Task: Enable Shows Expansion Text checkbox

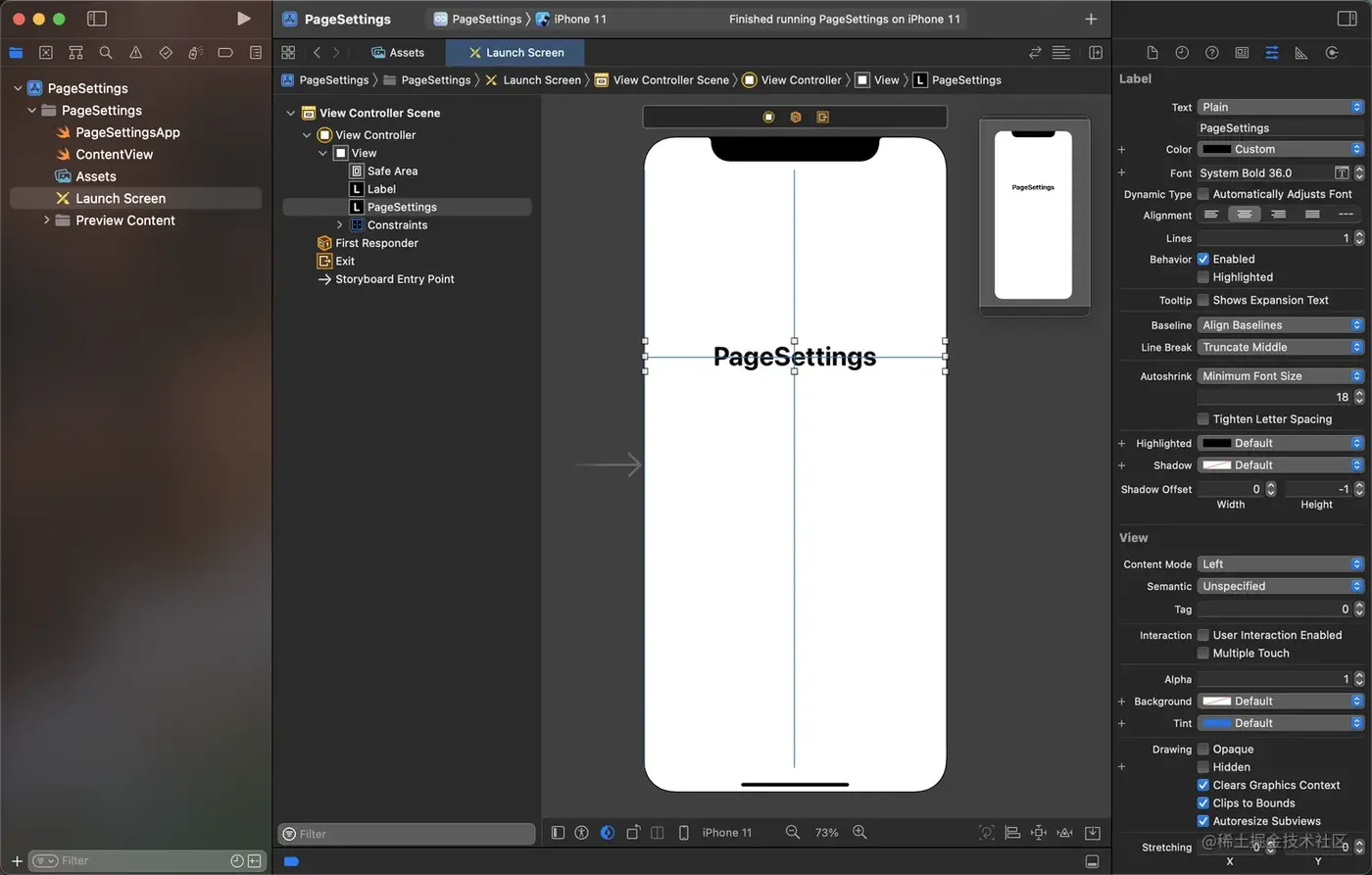Action: [1203, 300]
